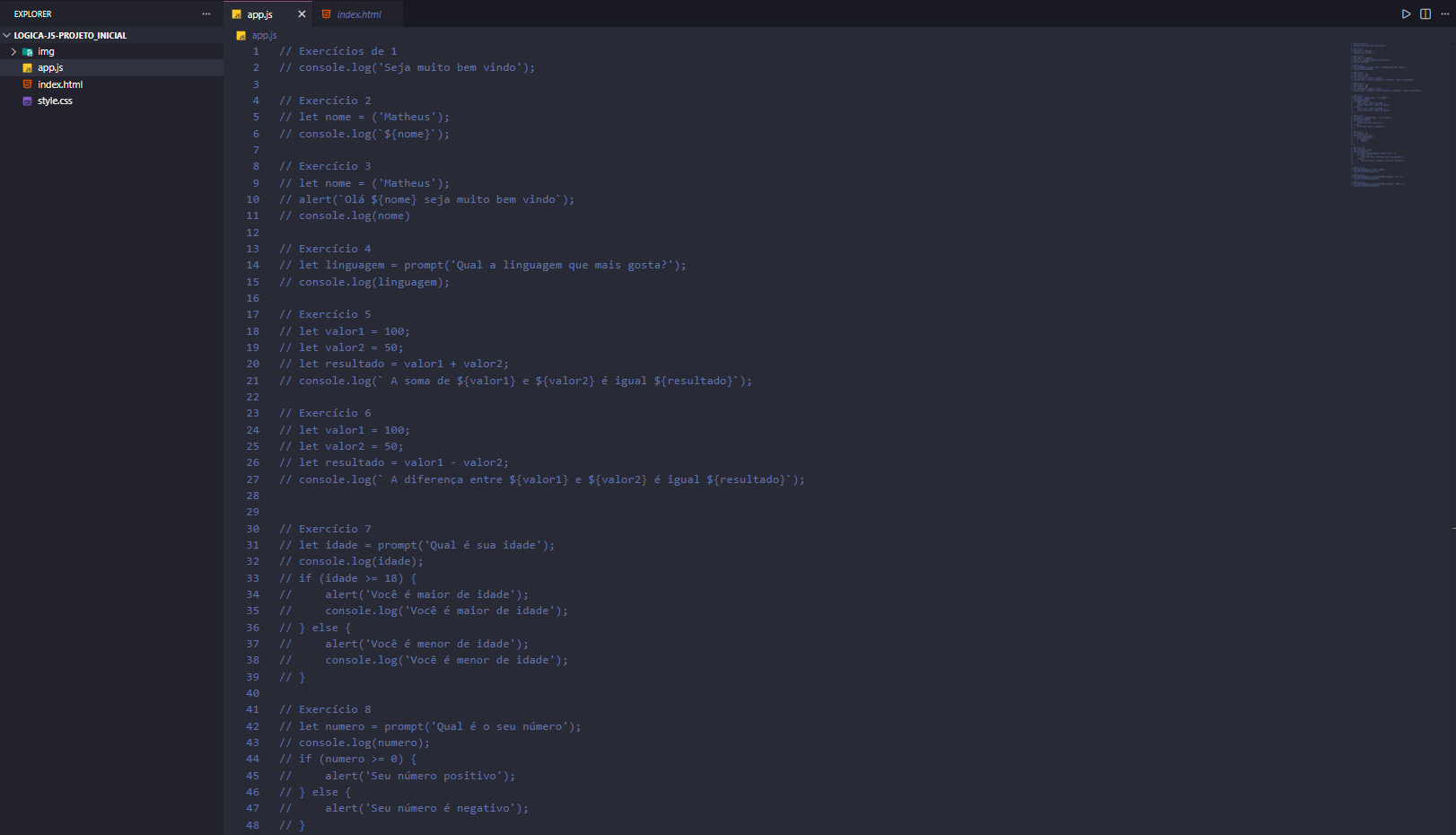Click line number 48 in the gutter

252,825
